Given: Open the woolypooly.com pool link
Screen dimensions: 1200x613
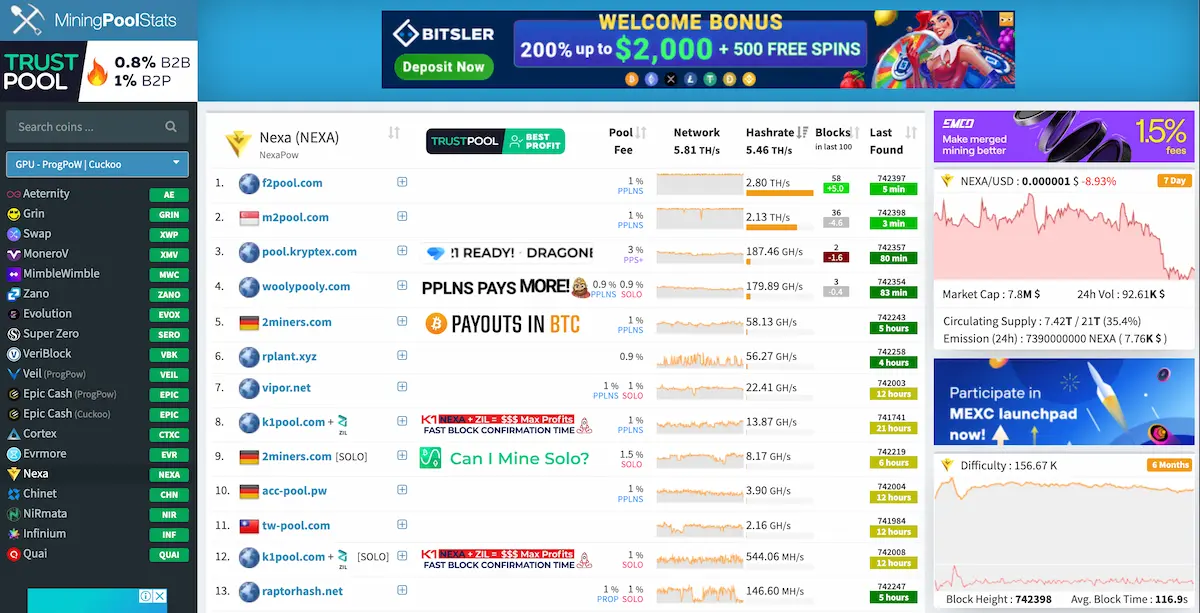Looking at the screenshot, I should [306, 287].
